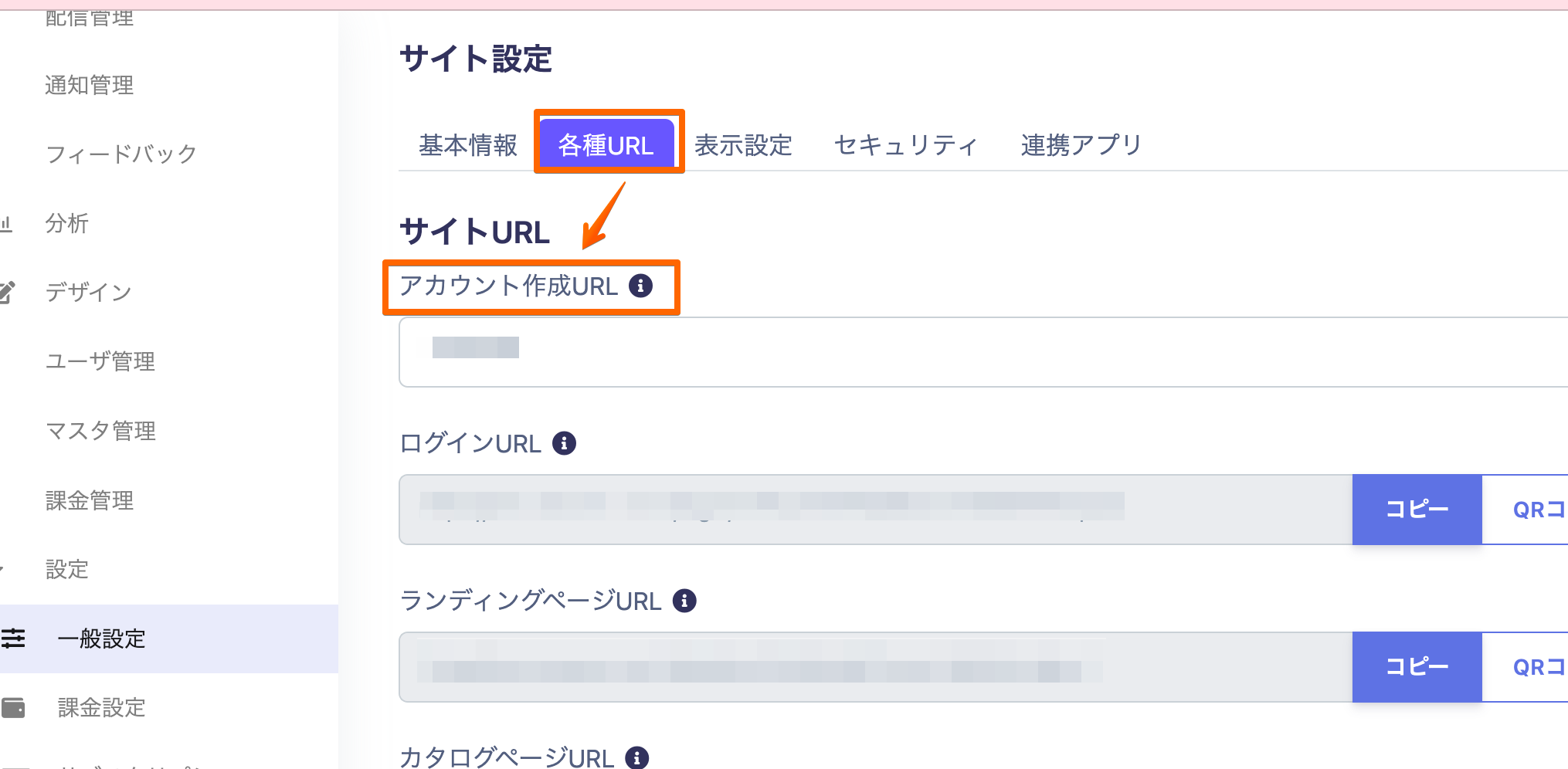Click the info icon next to ログインURL

564,443
